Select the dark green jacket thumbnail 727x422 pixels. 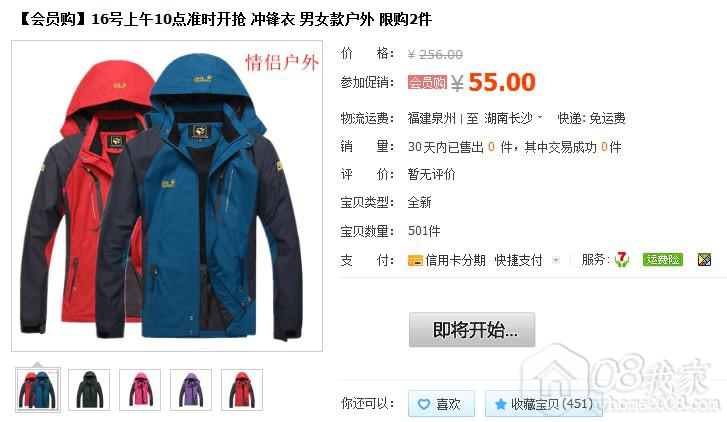click(89, 390)
